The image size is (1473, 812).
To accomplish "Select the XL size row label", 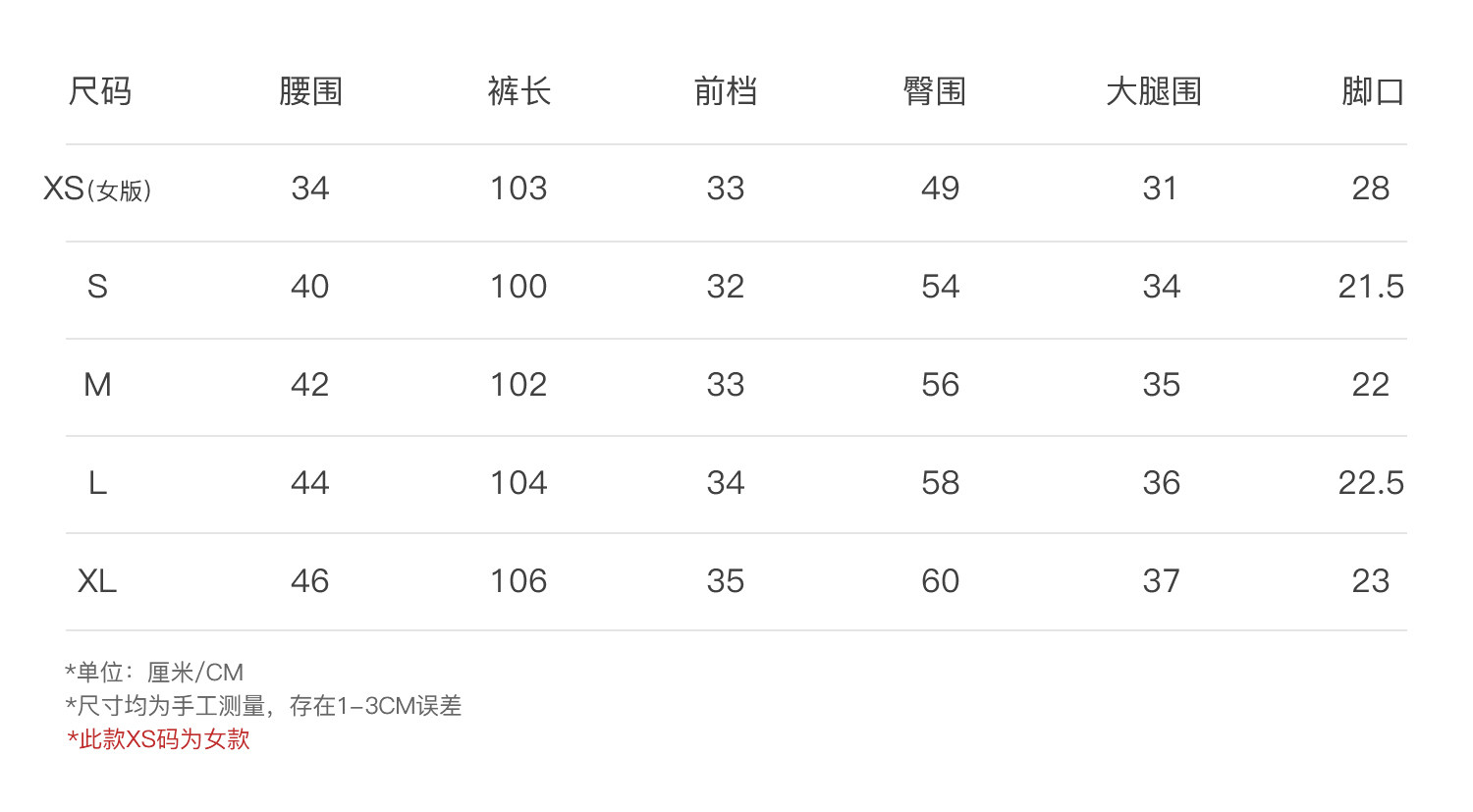I will [x=97, y=581].
